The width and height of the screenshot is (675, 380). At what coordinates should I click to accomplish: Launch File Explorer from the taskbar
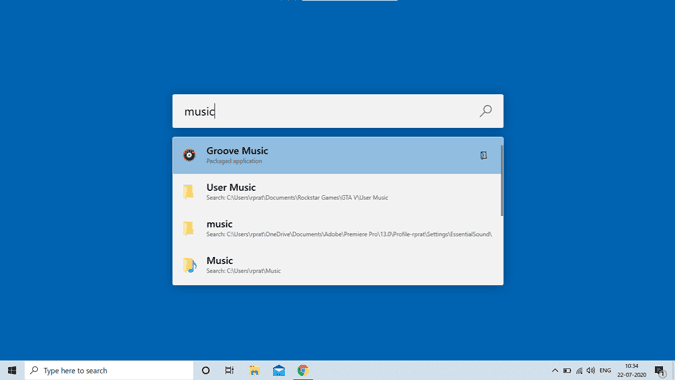(x=254, y=370)
